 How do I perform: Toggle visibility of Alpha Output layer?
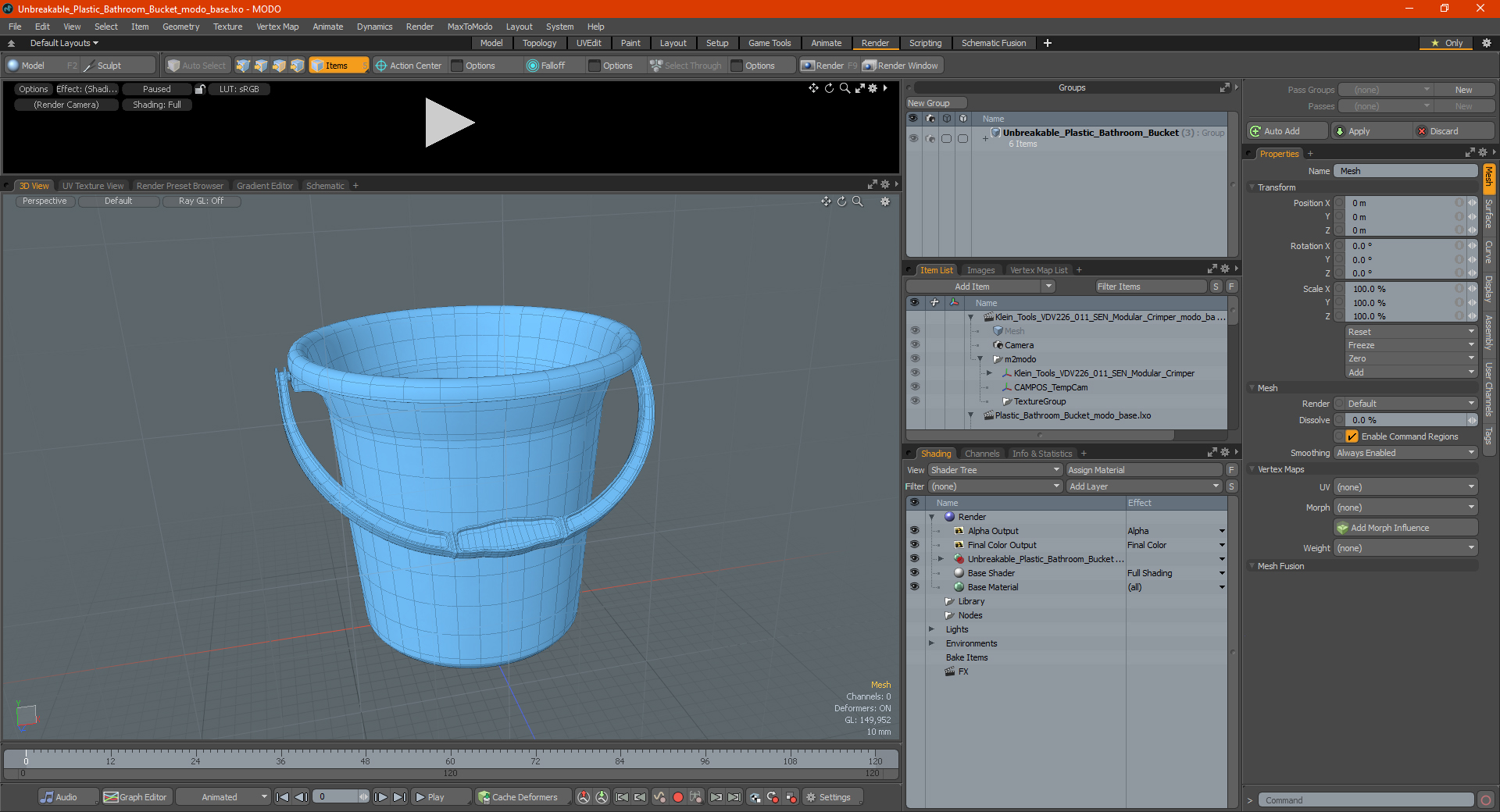coord(914,531)
